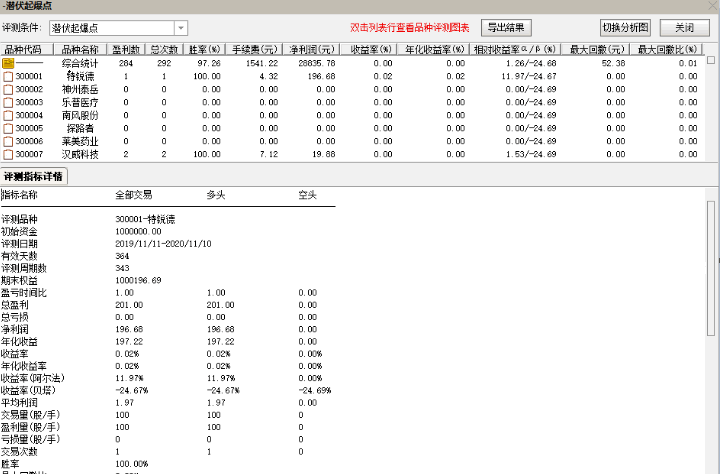
Task: Click the details panel vertical scrollbar
Action: point(711,268)
